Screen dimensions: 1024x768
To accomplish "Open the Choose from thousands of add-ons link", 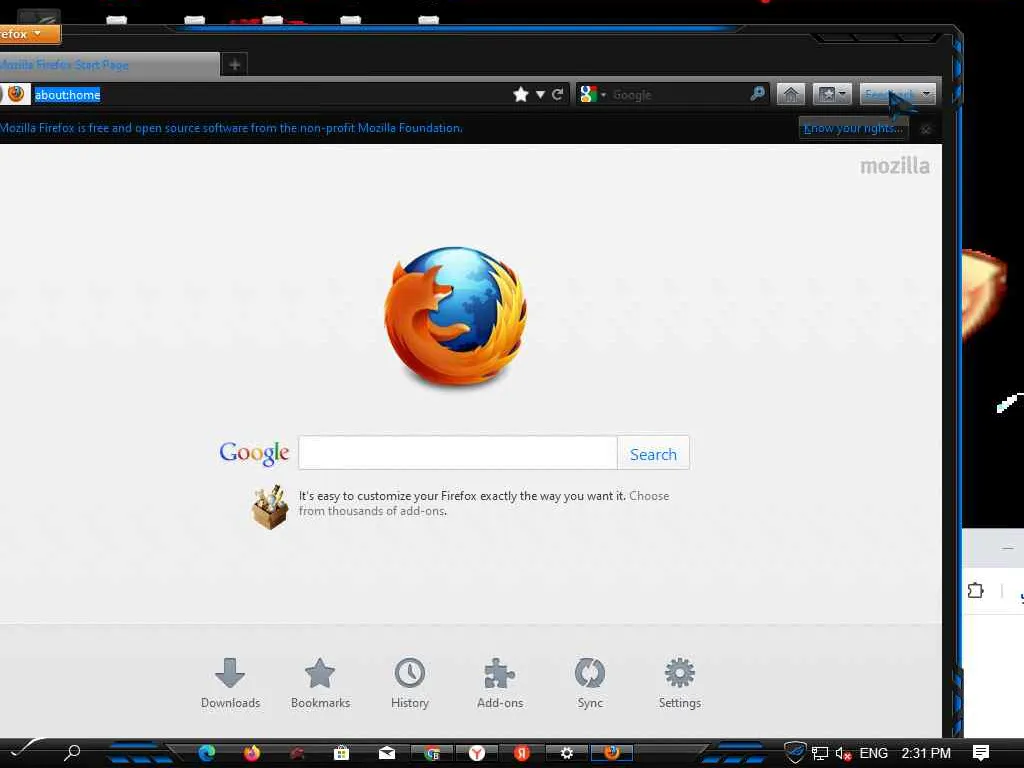I will pyautogui.click(x=484, y=504).
